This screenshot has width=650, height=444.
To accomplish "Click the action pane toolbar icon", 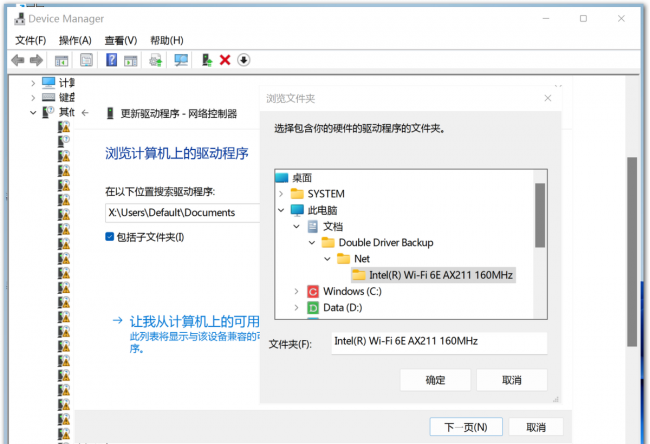I will 131,61.
